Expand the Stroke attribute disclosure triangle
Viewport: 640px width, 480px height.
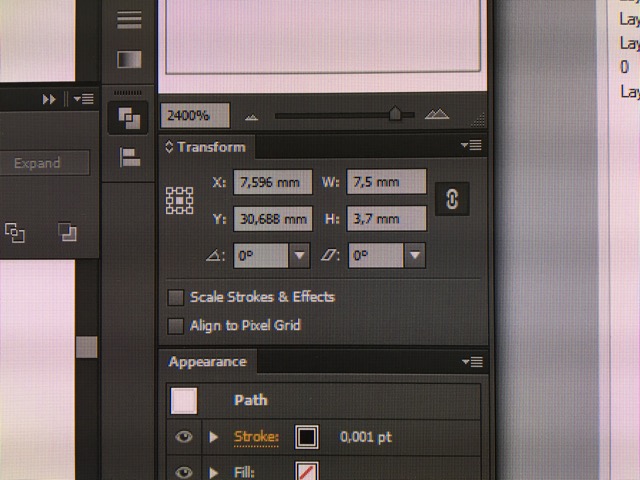tap(213, 437)
